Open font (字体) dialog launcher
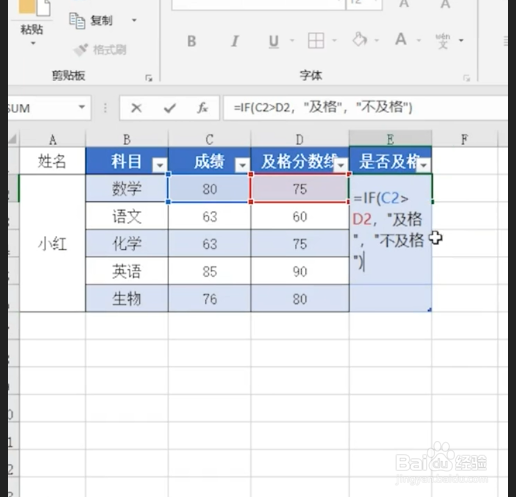Image resolution: width=516 pixels, height=497 pixels. point(466,78)
